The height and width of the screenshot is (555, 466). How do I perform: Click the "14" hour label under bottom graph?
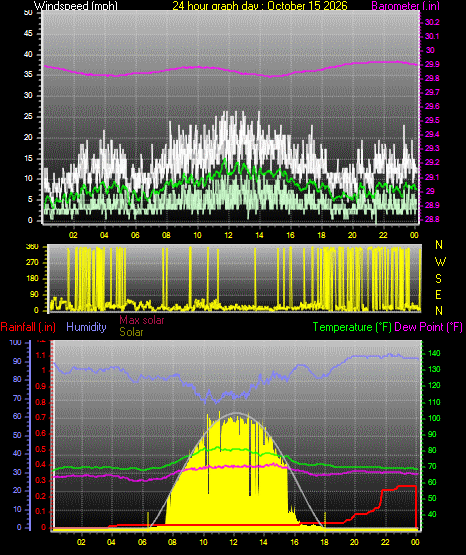click(263, 542)
